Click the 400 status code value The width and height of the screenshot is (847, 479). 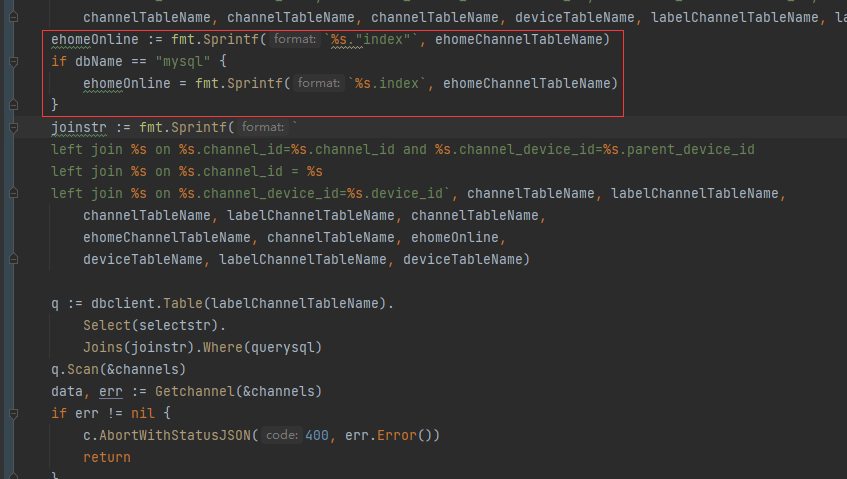(x=317, y=435)
